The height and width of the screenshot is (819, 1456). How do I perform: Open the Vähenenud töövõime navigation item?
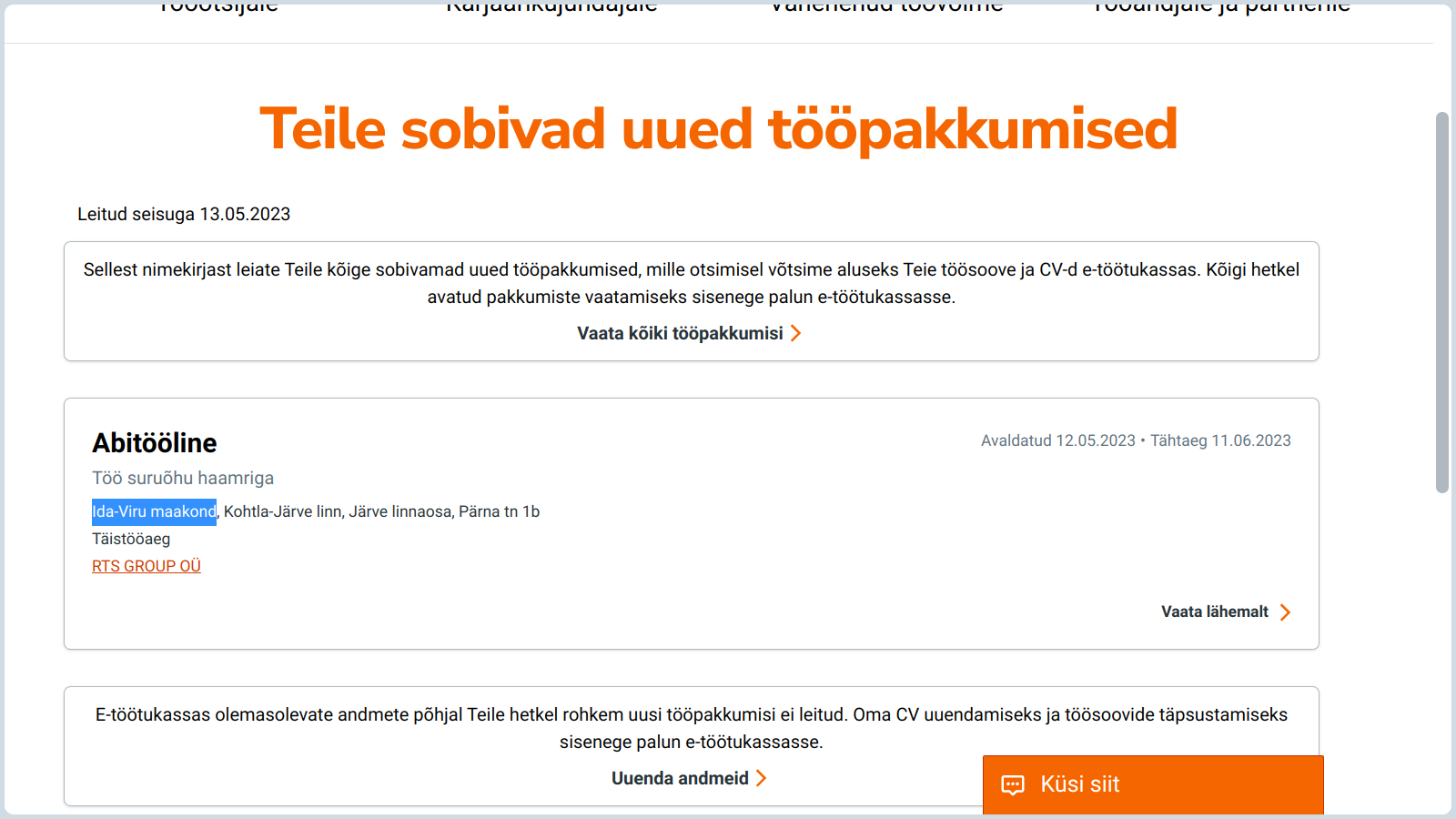coord(886,6)
